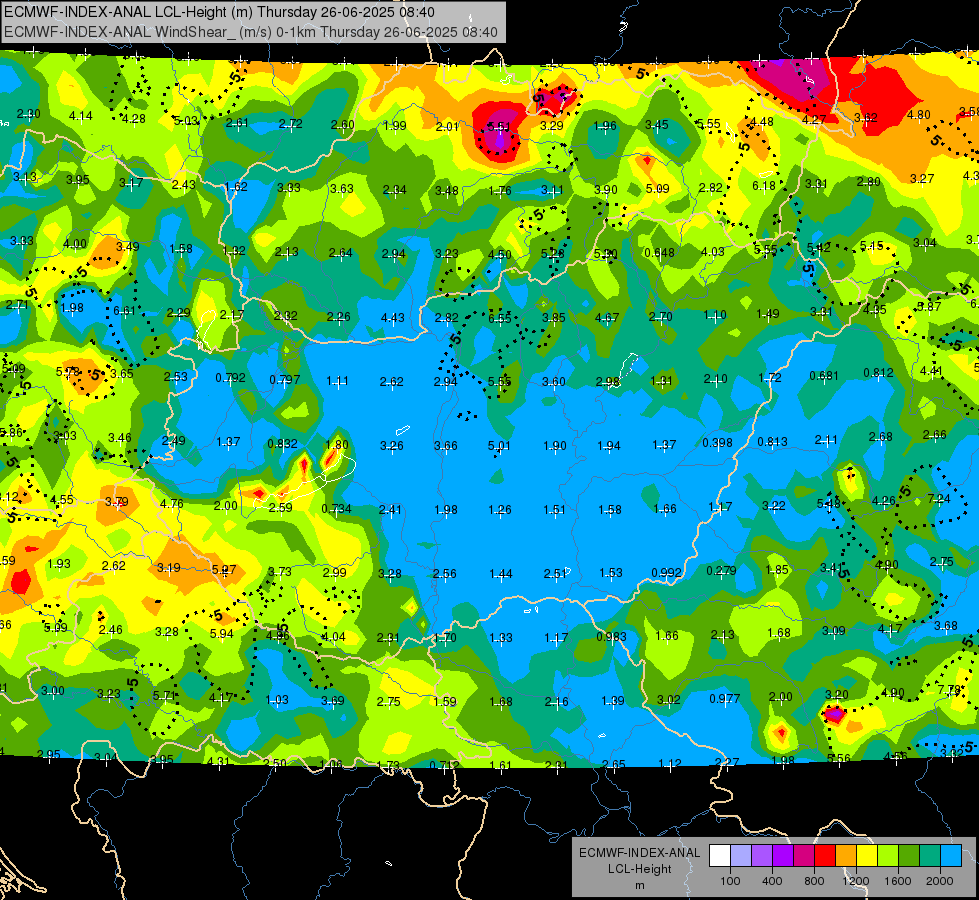The width and height of the screenshot is (979, 900).
Task: Click the wind shear value 6.18
Action: (764, 185)
